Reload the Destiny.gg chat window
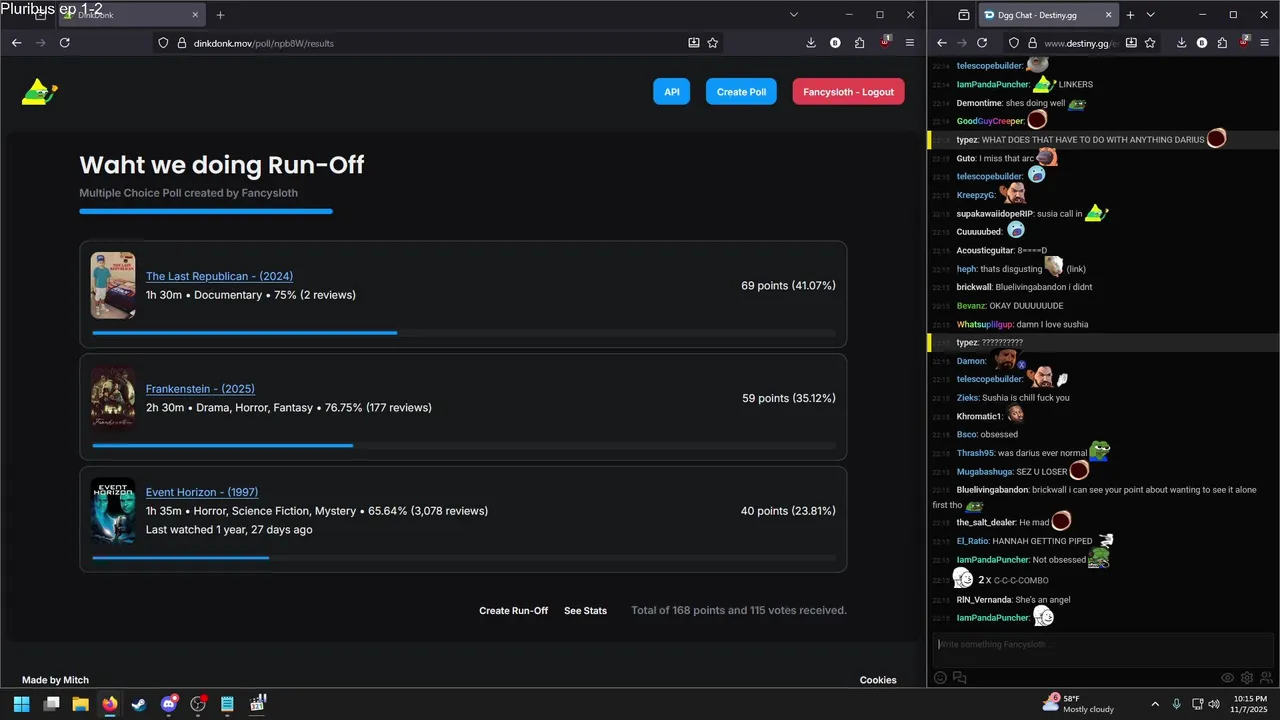The height and width of the screenshot is (720, 1280). pyautogui.click(x=982, y=43)
